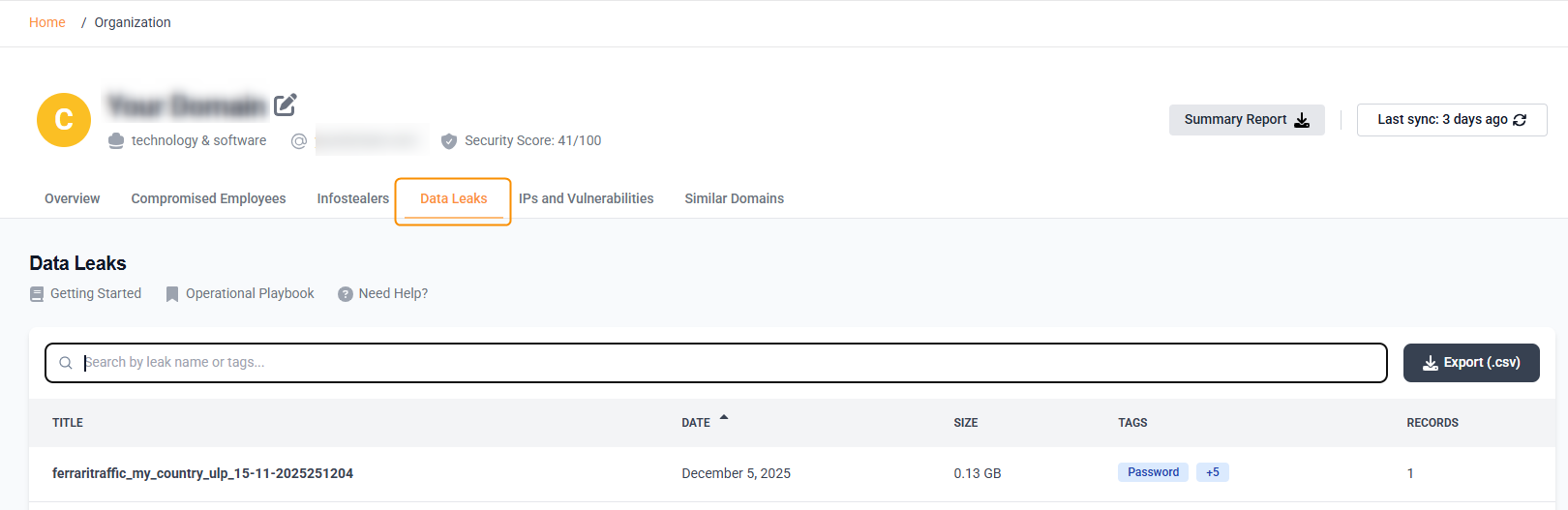
Task: Click the magnifier icon in search bar
Action: (x=66, y=363)
